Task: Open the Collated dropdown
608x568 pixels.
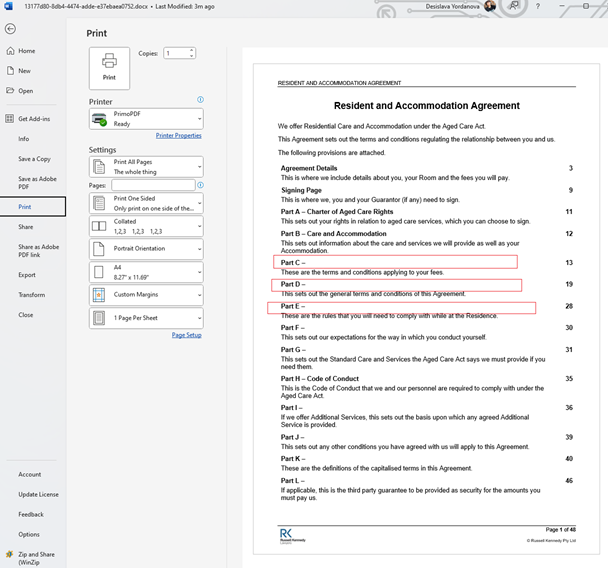Action: point(146,226)
